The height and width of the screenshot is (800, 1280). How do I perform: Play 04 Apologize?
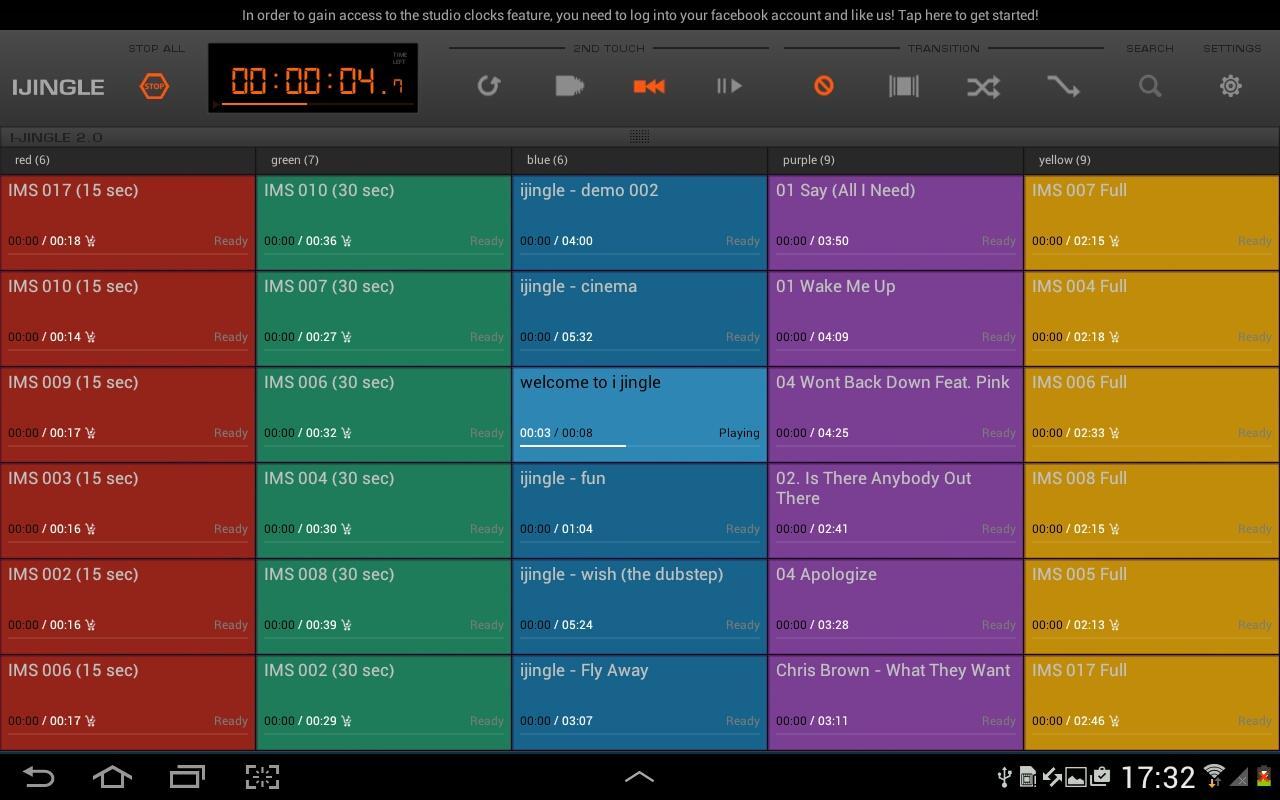point(896,606)
